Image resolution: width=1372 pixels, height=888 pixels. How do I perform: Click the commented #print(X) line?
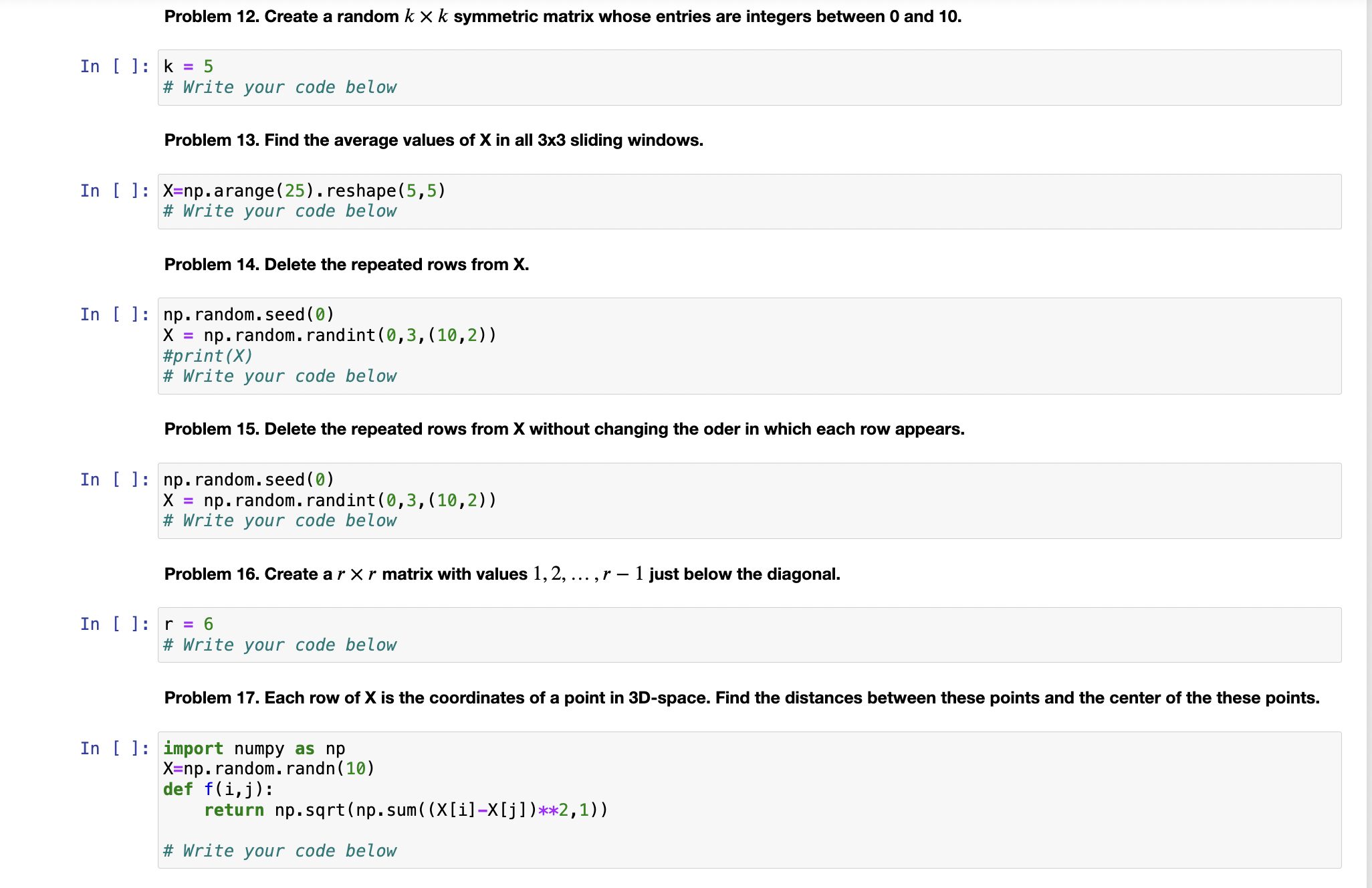click(207, 356)
